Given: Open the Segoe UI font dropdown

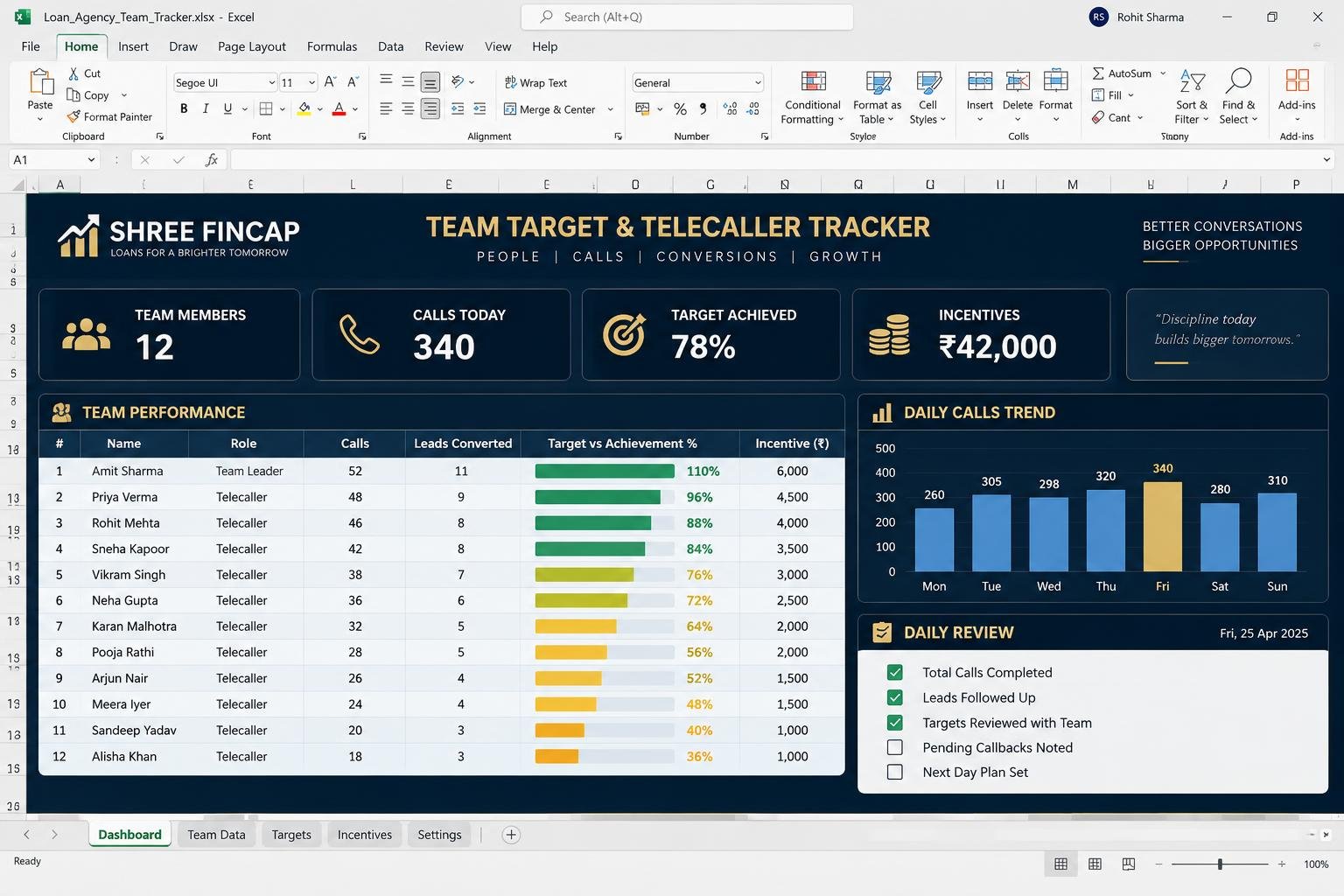Looking at the screenshot, I should pos(271,82).
